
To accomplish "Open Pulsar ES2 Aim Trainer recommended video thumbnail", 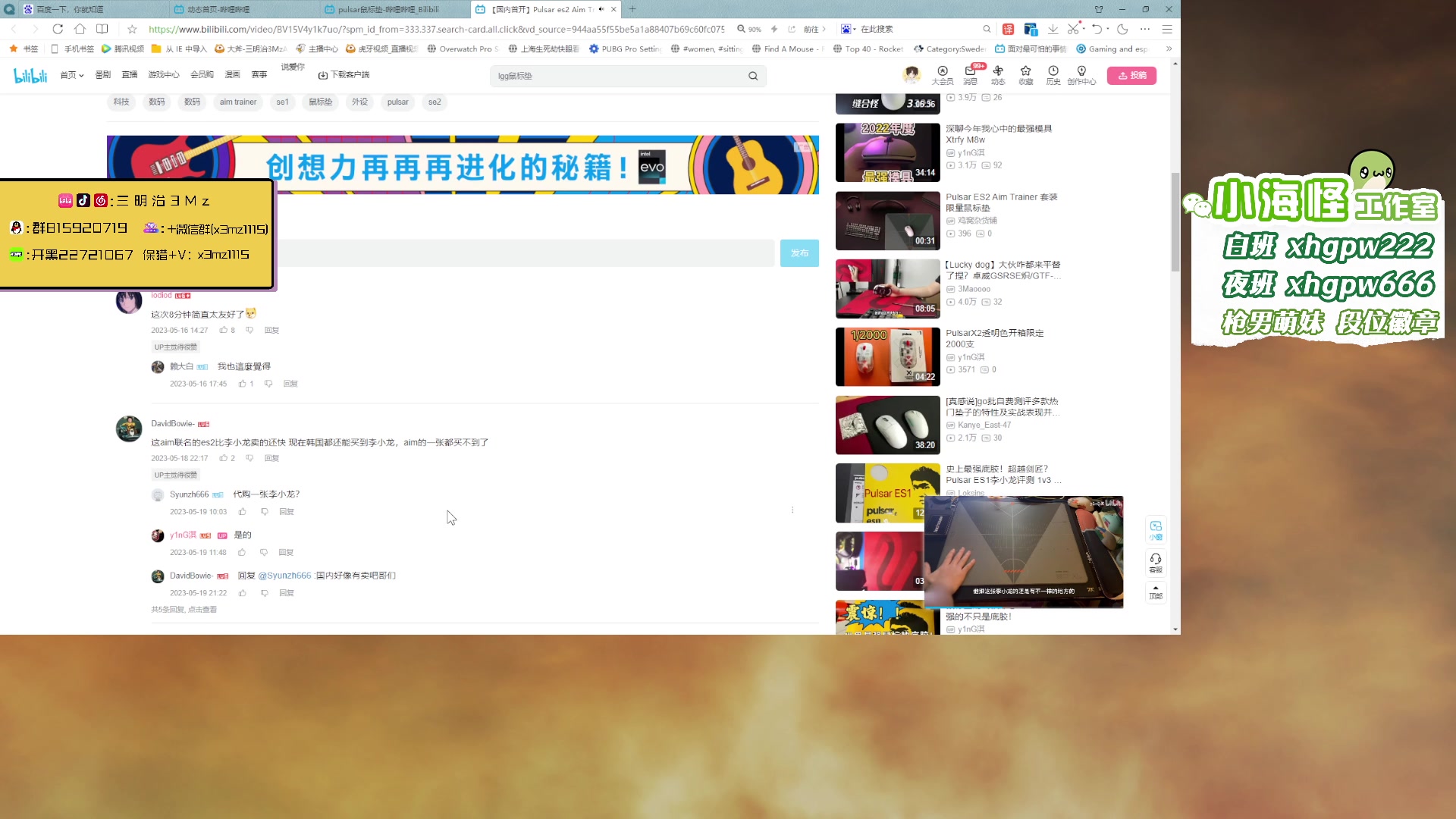I will (887, 221).
